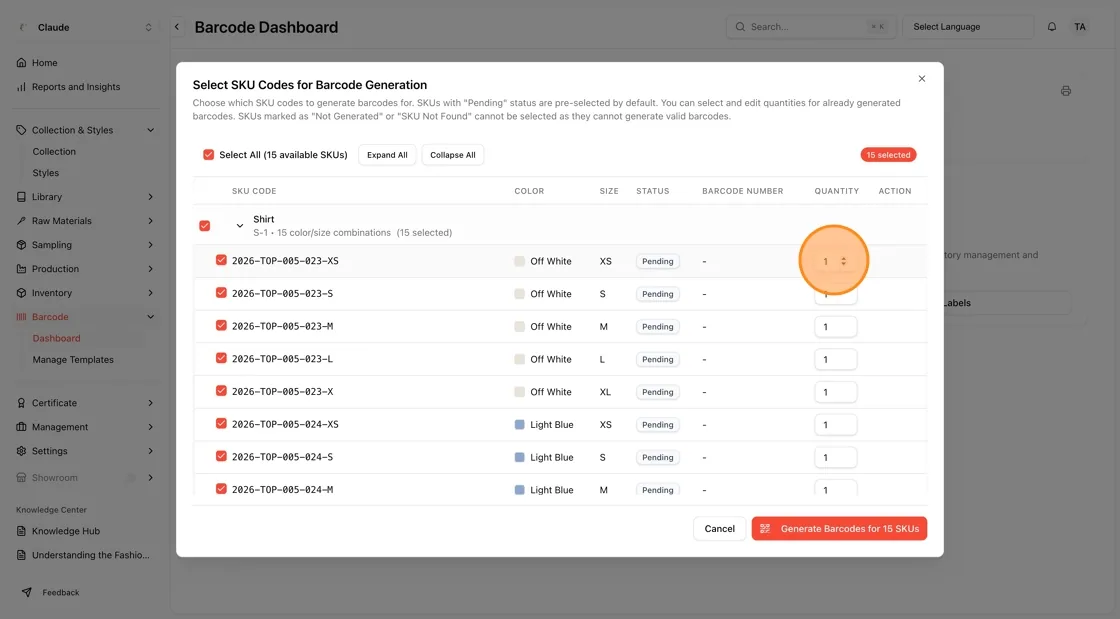Click the back arrow beside Barcode Dashboard
This screenshot has width=1120, height=619.
tap(177, 27)
